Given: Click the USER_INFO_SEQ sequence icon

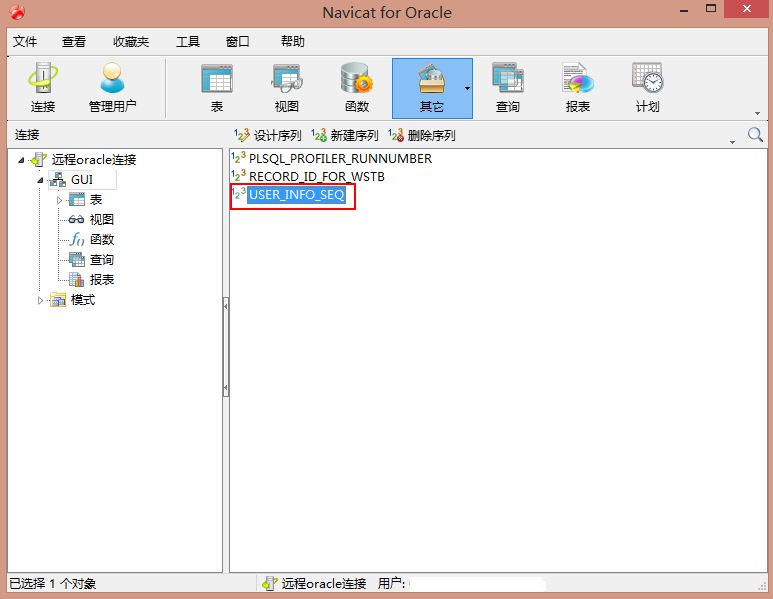Looking at the screenshot, I should coord(239,194).
